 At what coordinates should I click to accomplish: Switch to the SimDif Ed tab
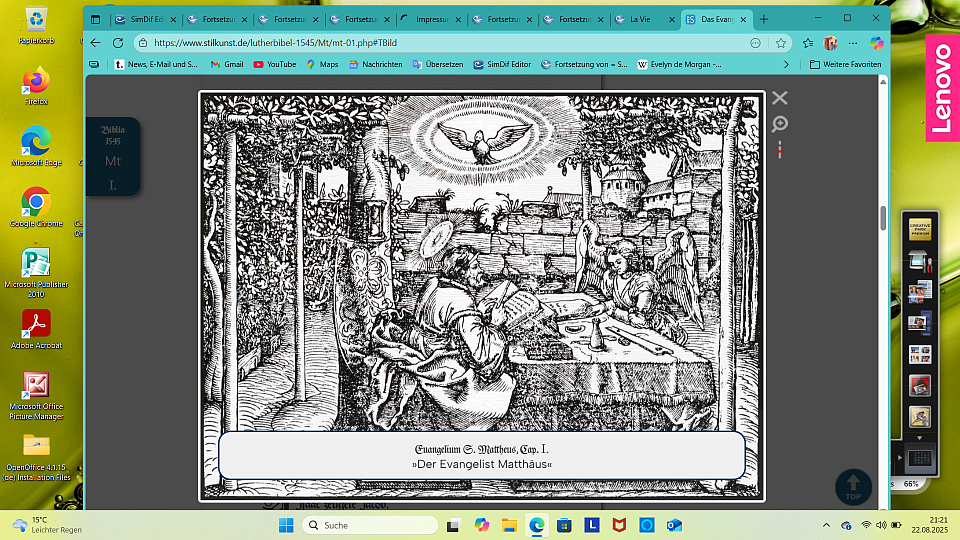(146, 20)
